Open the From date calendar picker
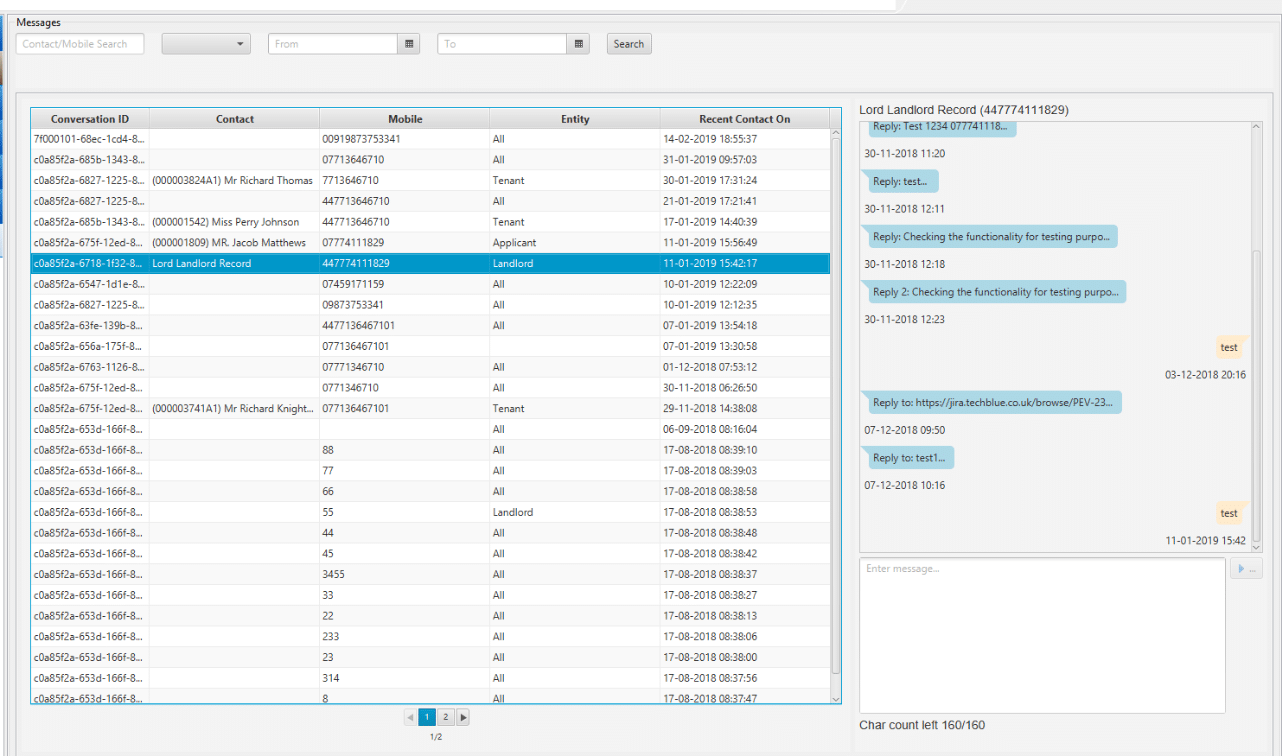 tap(409, 44)
